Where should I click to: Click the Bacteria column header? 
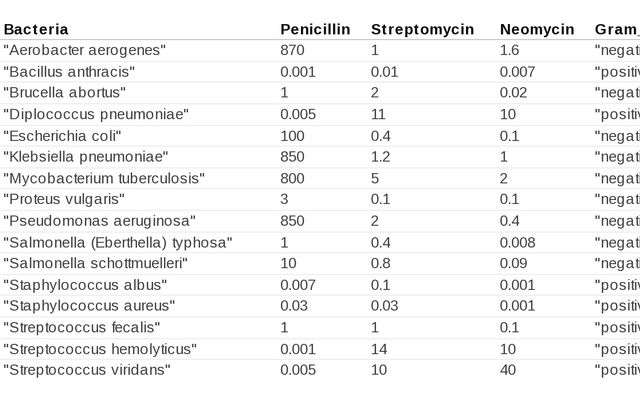coord(36,29)
